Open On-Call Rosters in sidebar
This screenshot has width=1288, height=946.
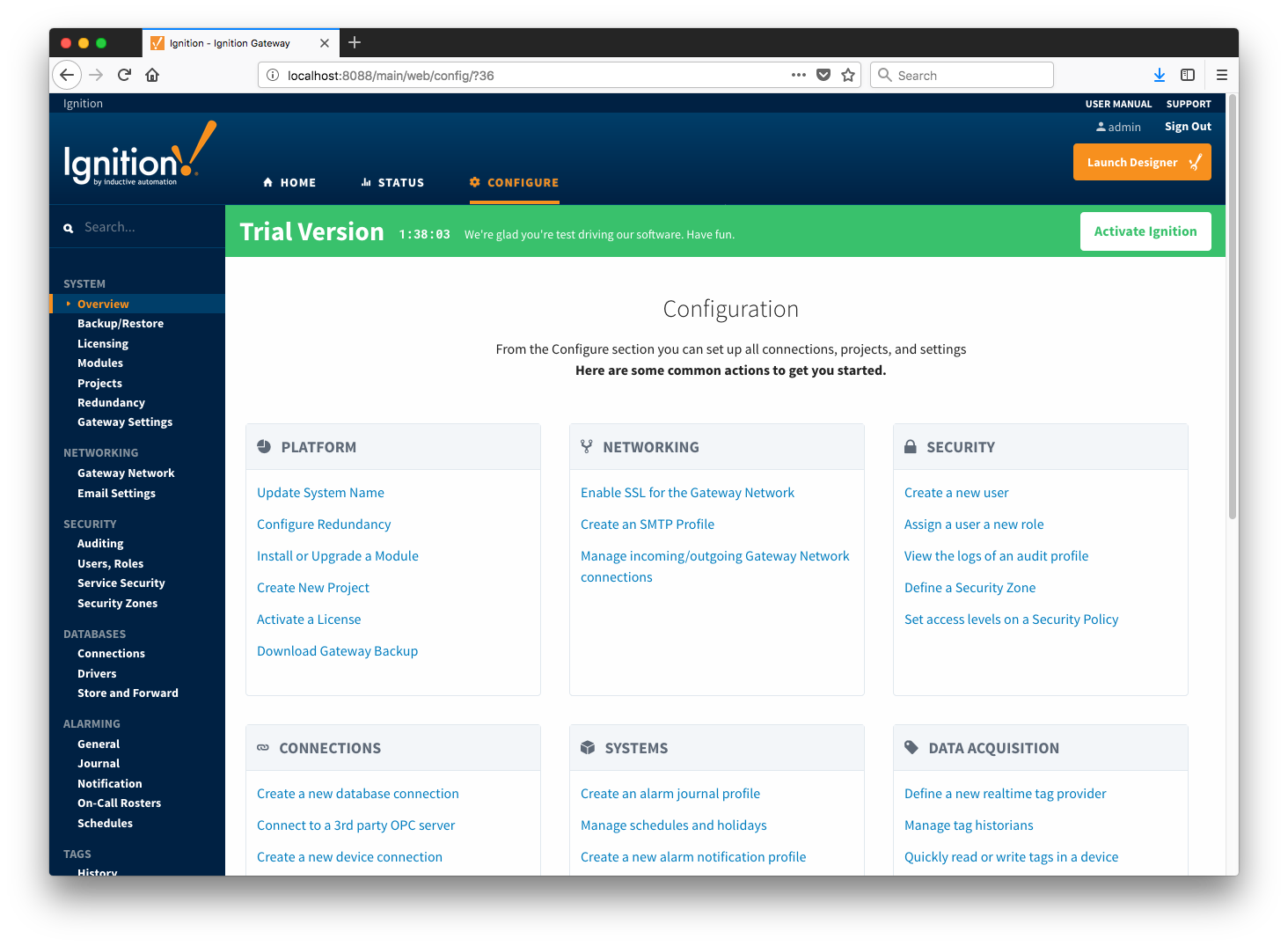(119, 803)
